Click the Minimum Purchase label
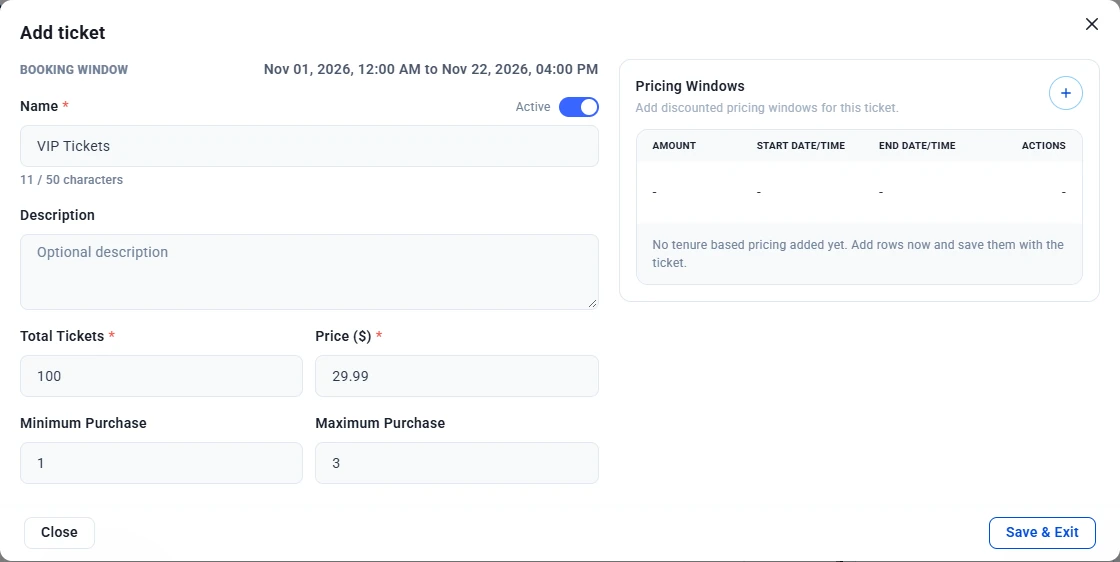1120x562 pixels. click(x=83, y=423)
